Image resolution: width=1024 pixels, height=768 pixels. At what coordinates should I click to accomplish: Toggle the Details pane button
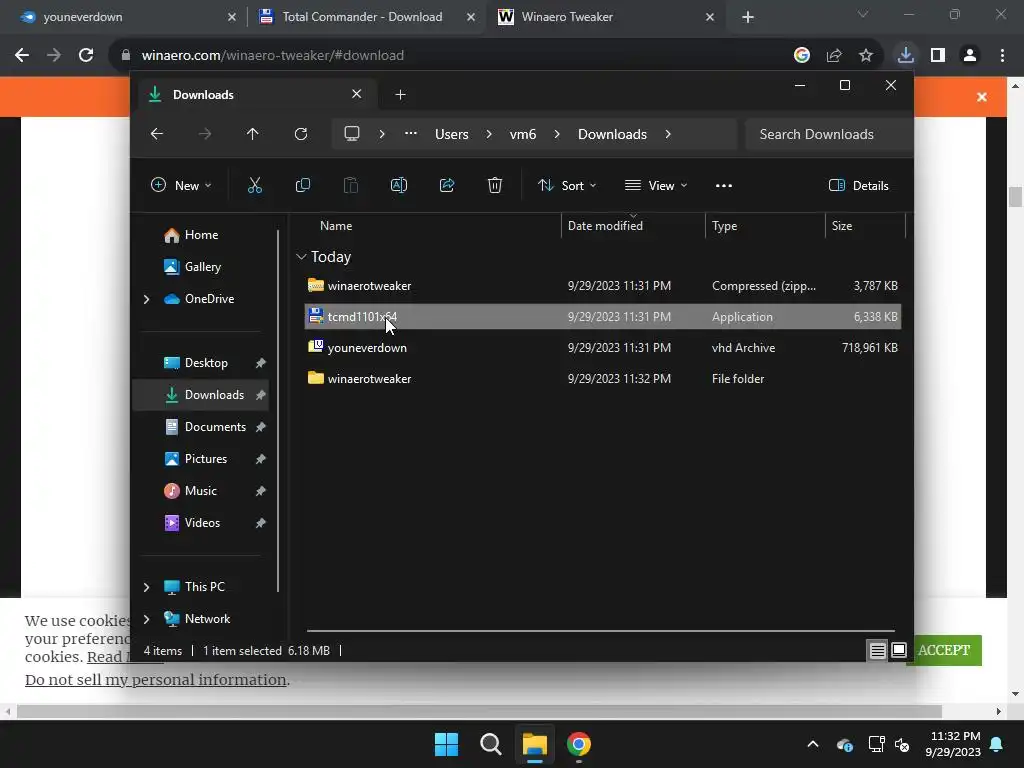pos(859,185)
